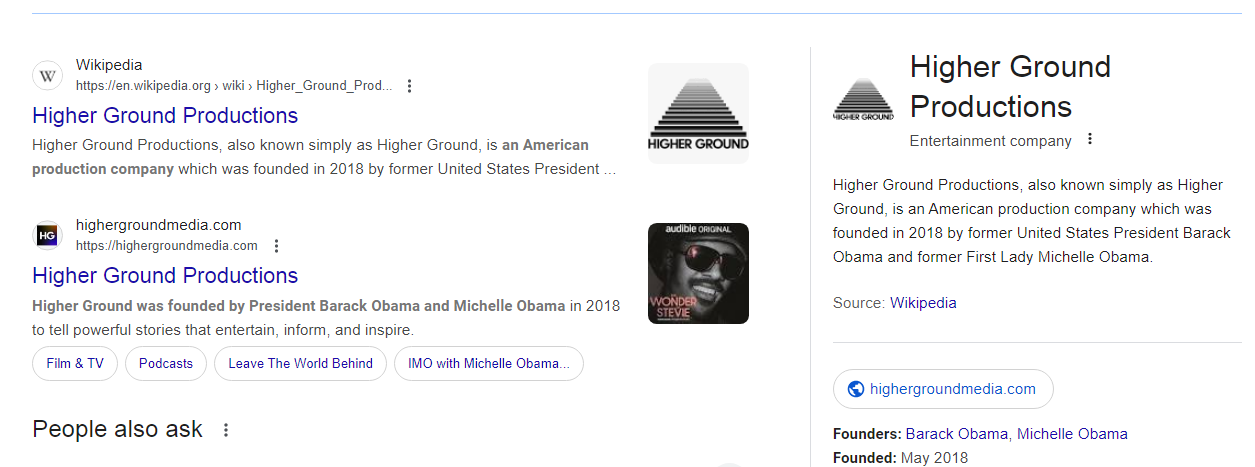1255x467 pixels.
Task: Open three-dot menu next to highergroundmedia.com URL
Action: coord(277,246)
